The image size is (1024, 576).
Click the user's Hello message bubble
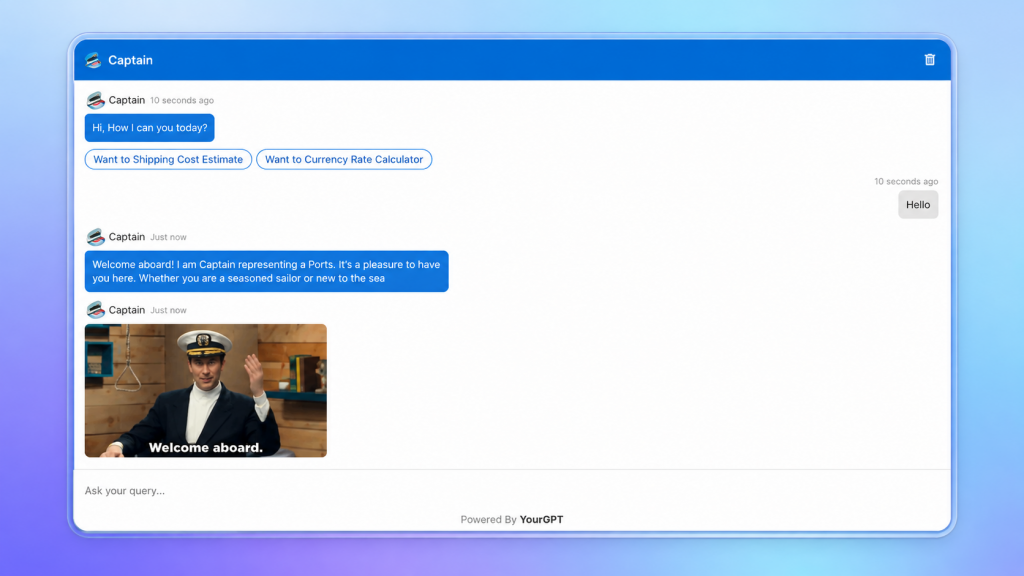tap(918, 204)
